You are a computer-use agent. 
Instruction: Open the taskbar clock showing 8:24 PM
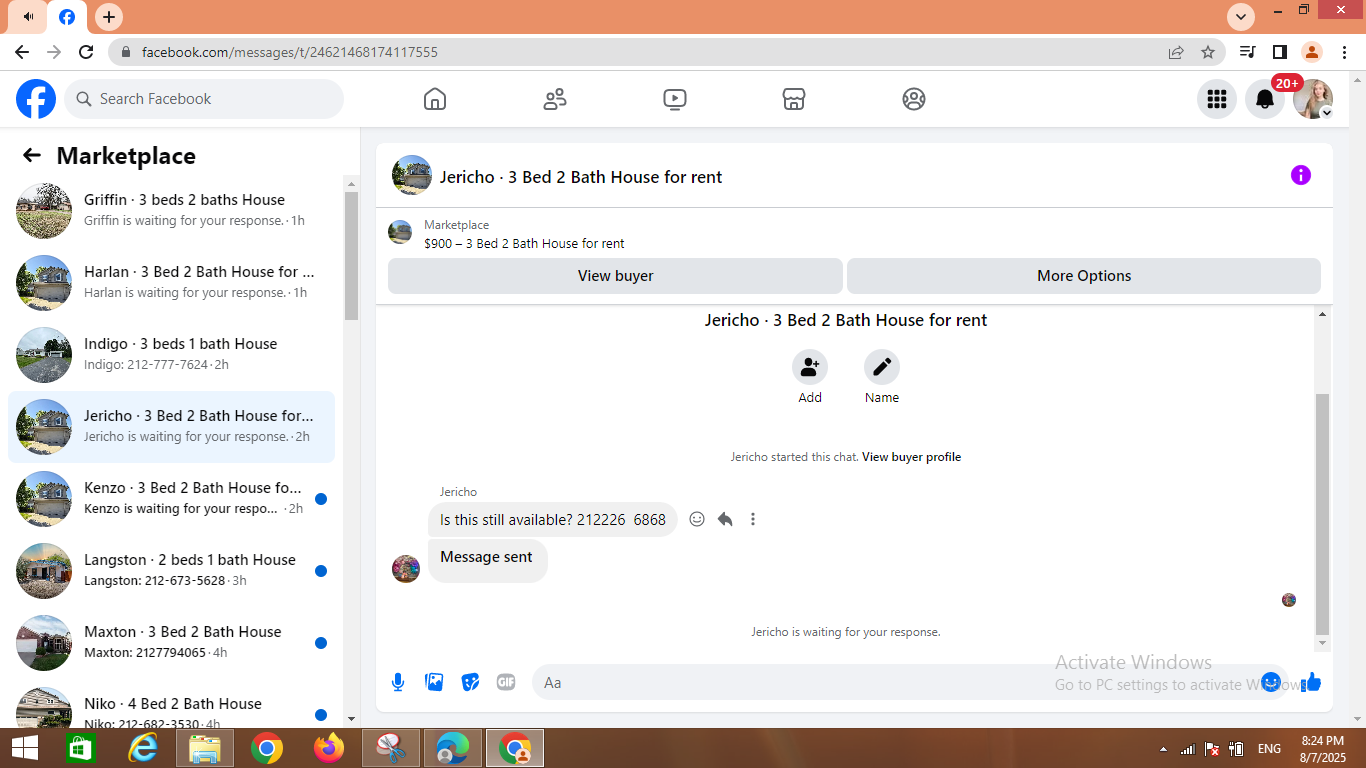point(1322,749)
